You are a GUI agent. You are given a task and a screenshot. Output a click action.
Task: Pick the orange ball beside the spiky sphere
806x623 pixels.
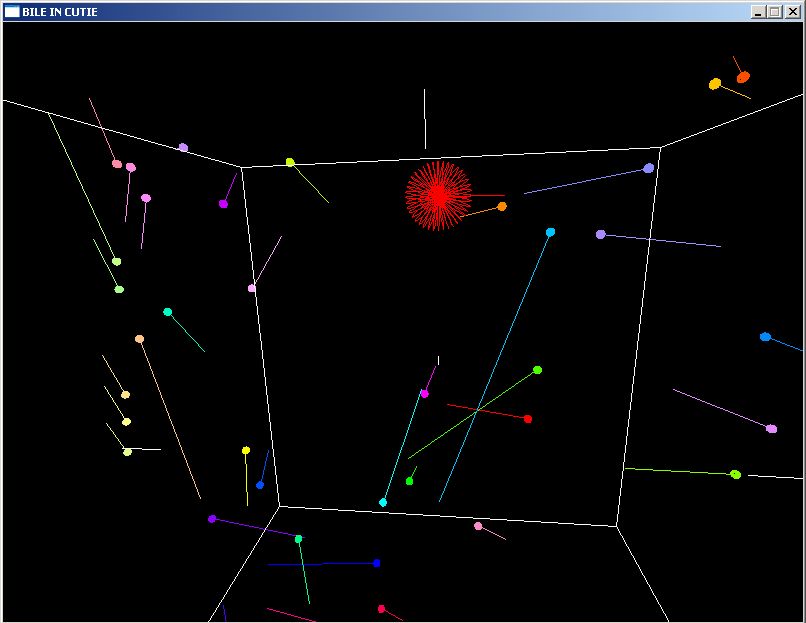click(x=502, y=207)
